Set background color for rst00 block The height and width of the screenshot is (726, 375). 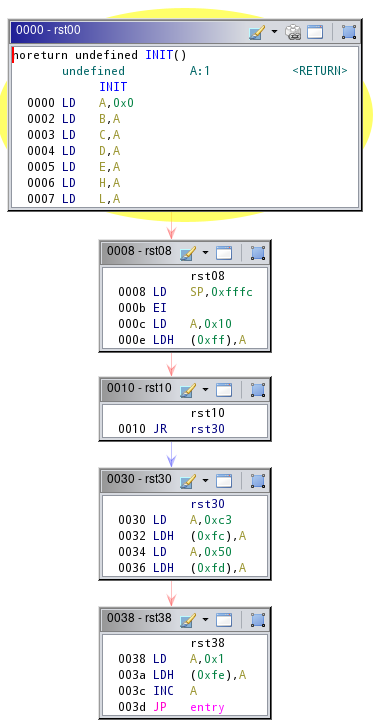[x=256, y=32]
